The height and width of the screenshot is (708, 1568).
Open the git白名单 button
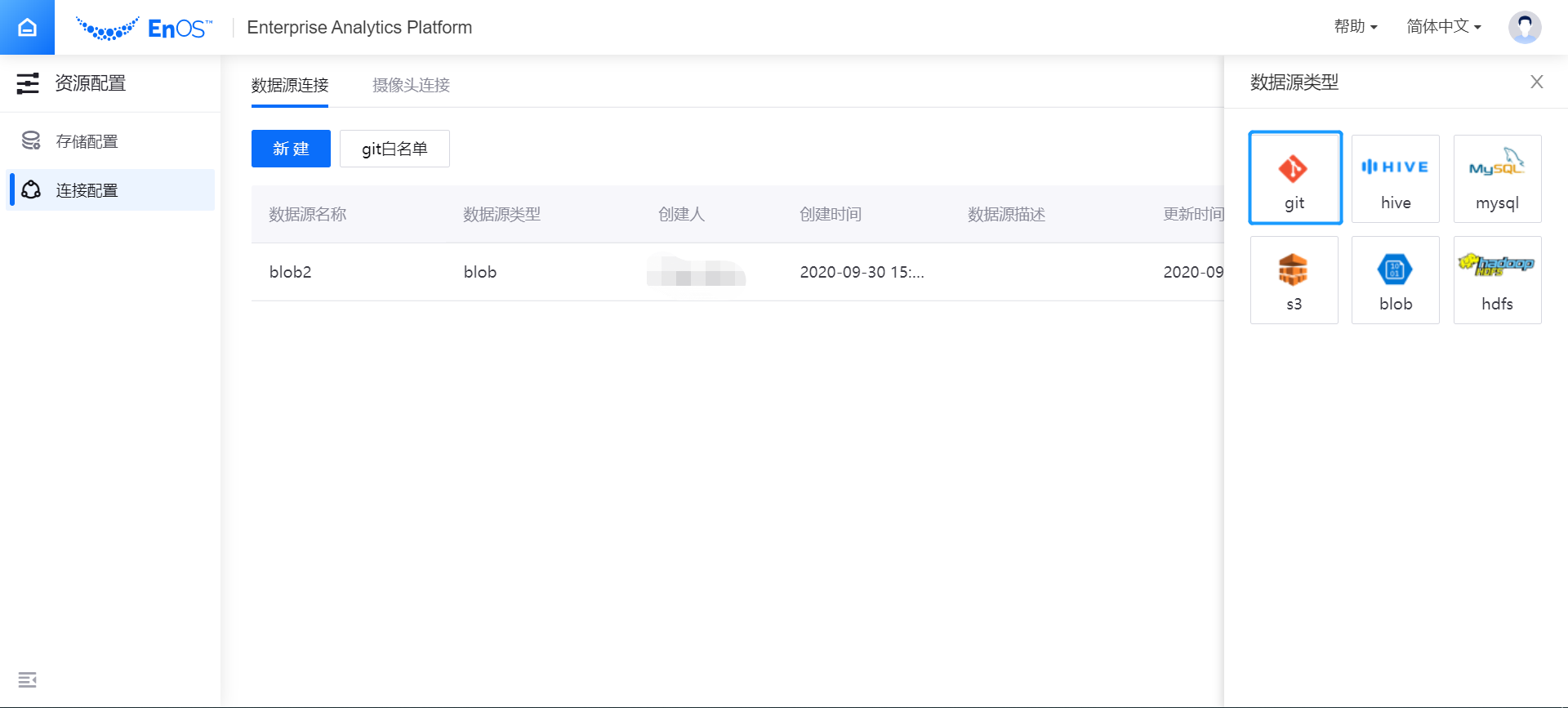[394, 149]
